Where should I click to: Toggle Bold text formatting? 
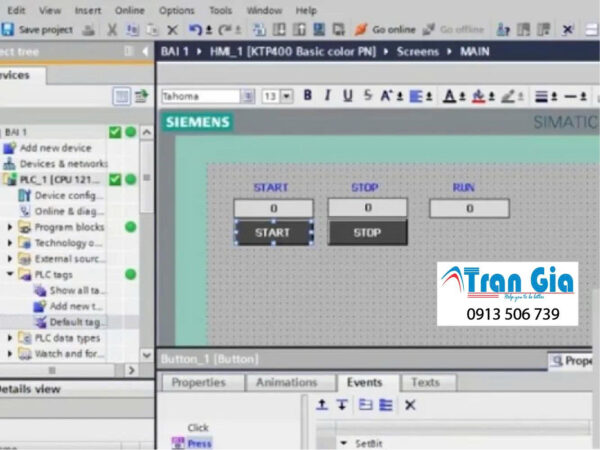(307, 96)
